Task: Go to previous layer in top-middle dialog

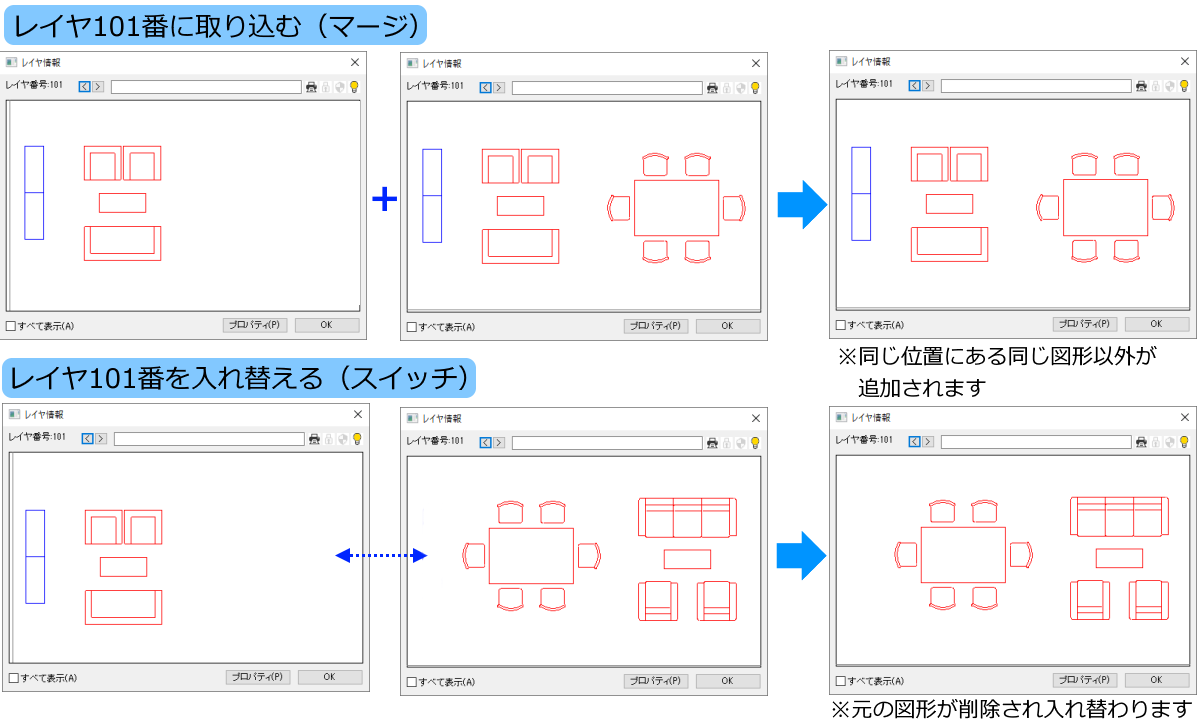Action: coord(486,88)
